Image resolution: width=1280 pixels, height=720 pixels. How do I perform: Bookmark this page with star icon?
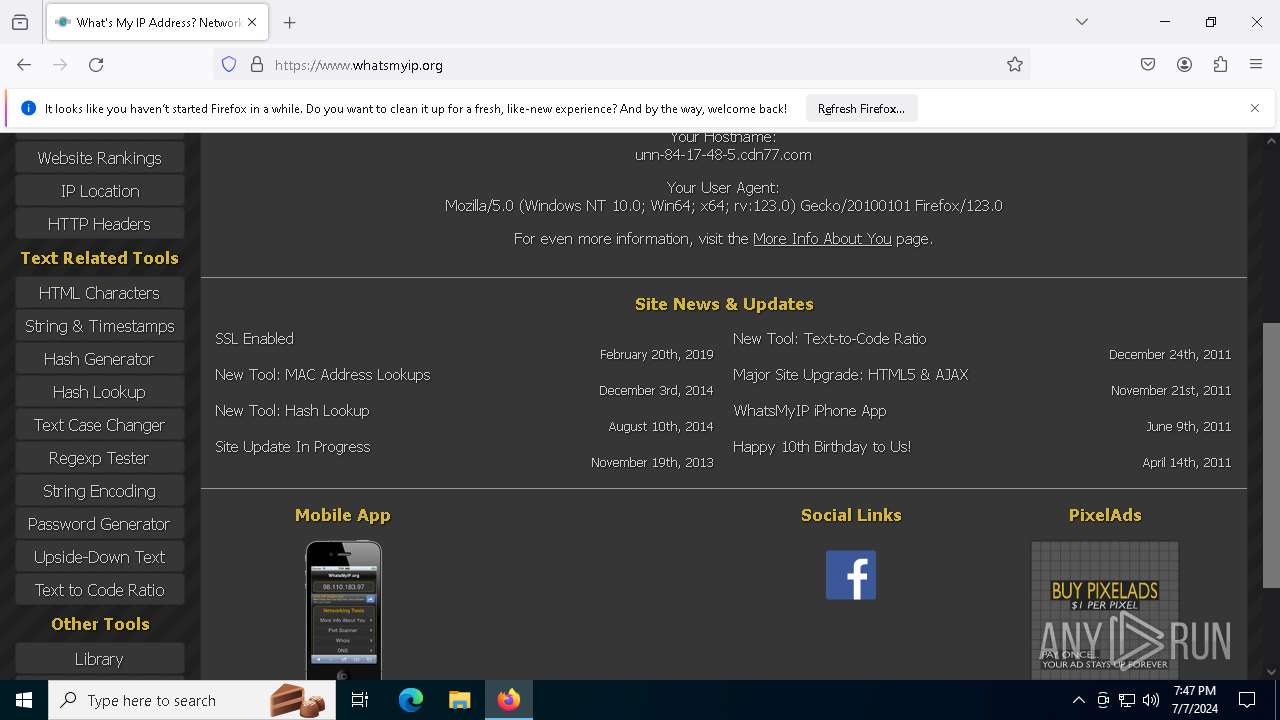click(x=1015, y=65)
